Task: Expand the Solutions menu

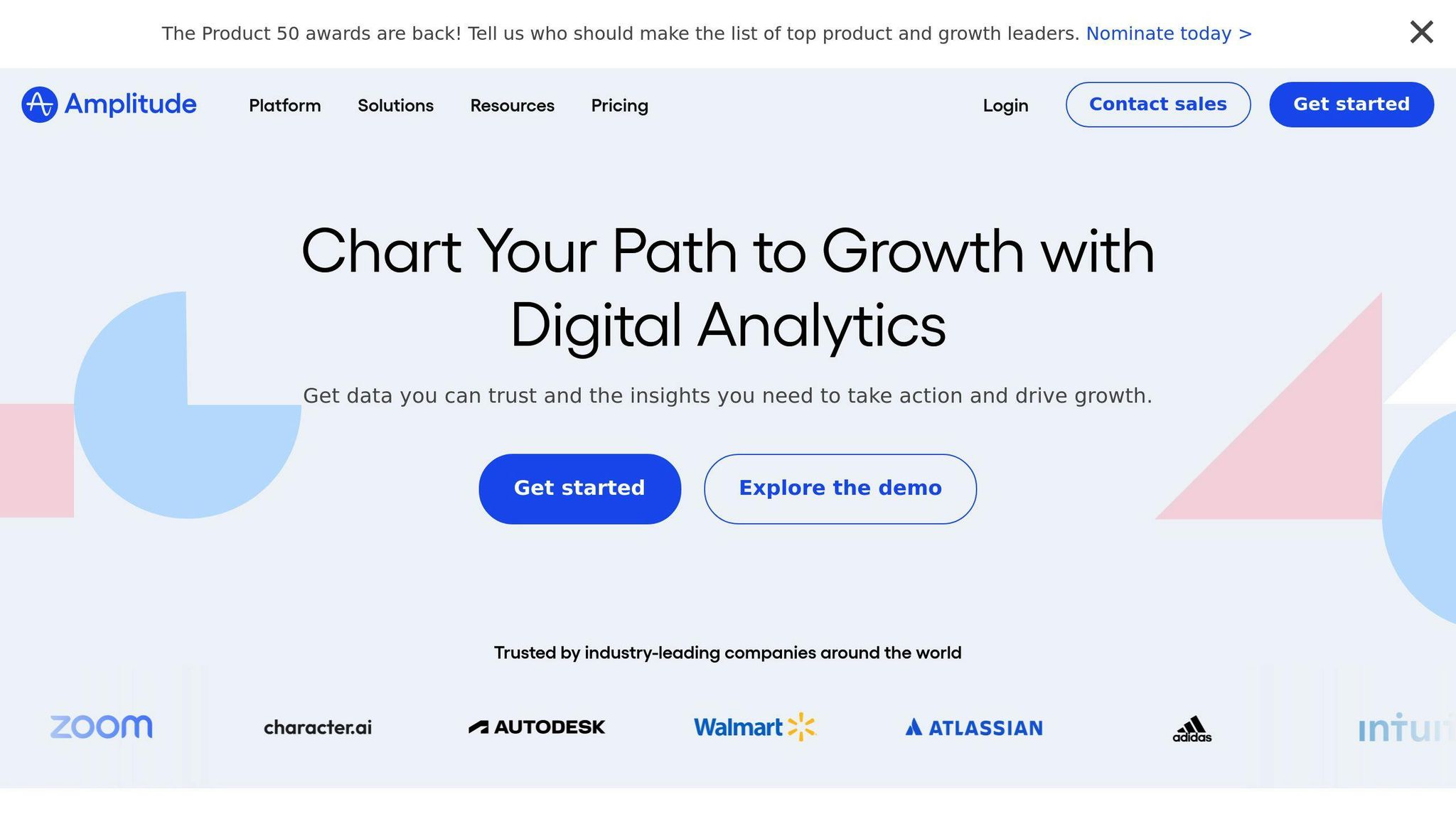Action: (x=395, y=105)
